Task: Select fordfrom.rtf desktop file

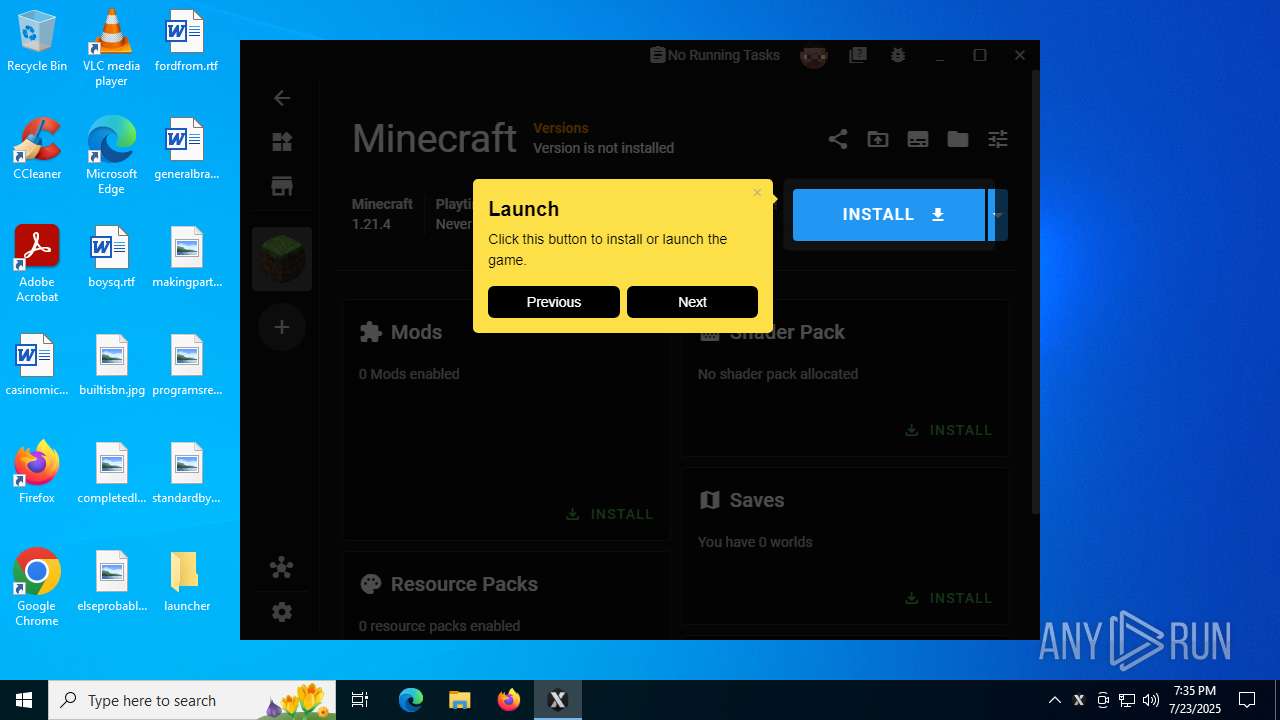Action: [x=186, y=42]
